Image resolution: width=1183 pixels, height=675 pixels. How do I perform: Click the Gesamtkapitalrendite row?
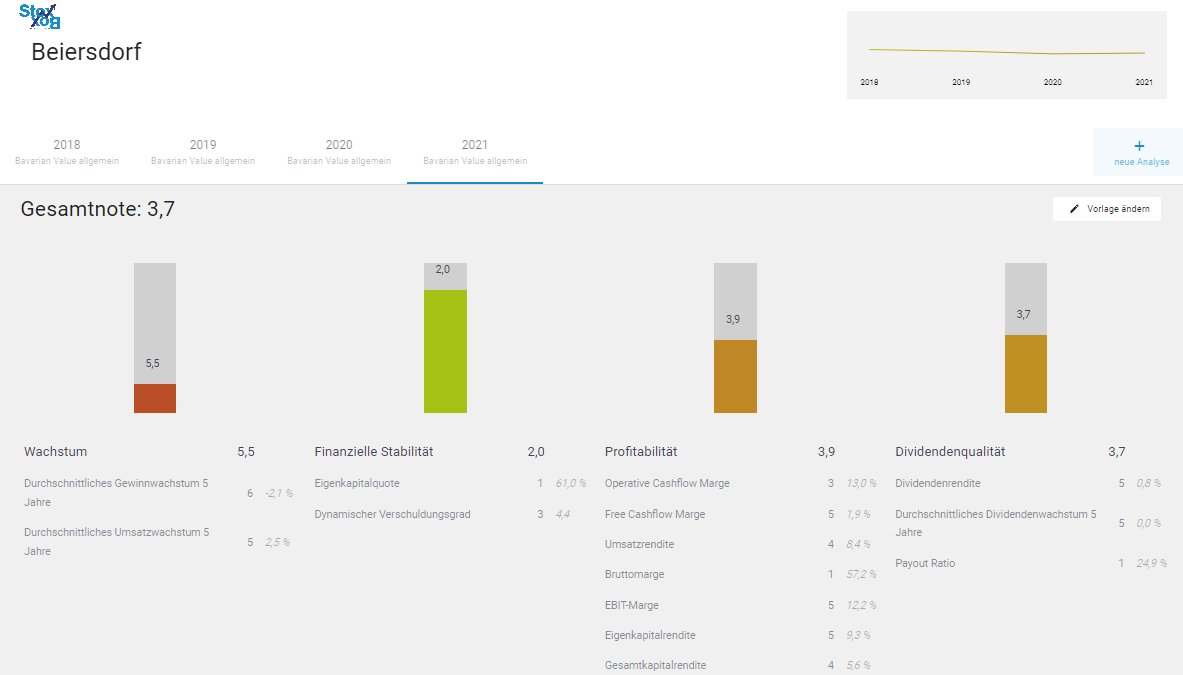(740, 666)
